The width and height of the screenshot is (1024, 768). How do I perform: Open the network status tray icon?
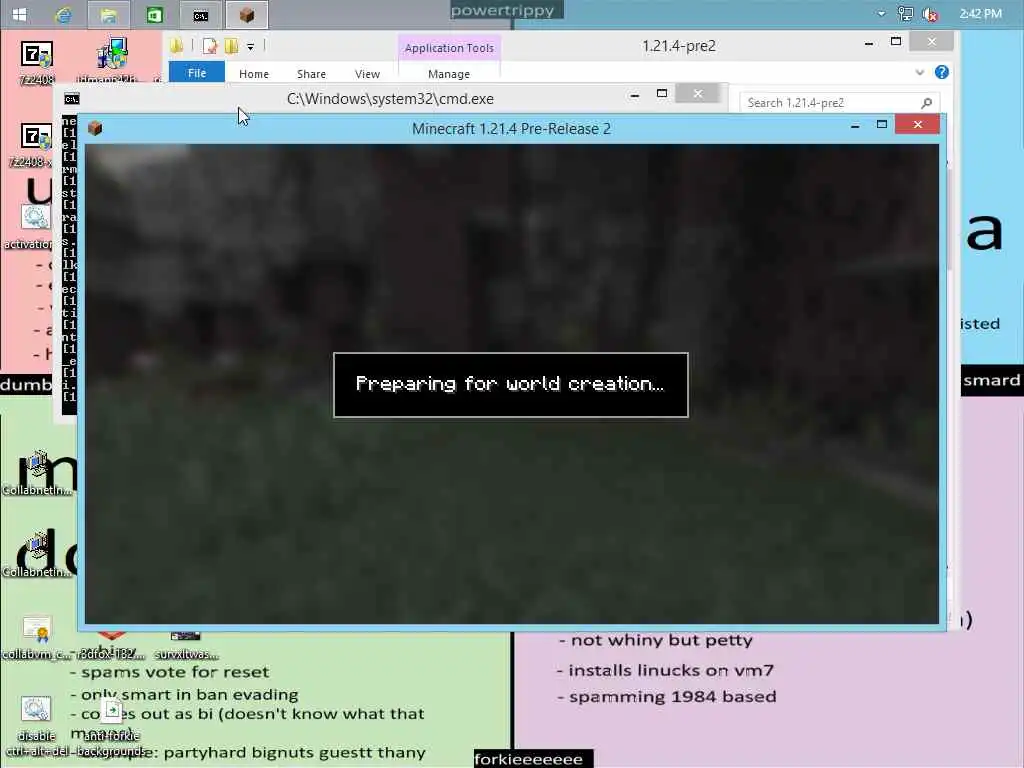(905, 14)
